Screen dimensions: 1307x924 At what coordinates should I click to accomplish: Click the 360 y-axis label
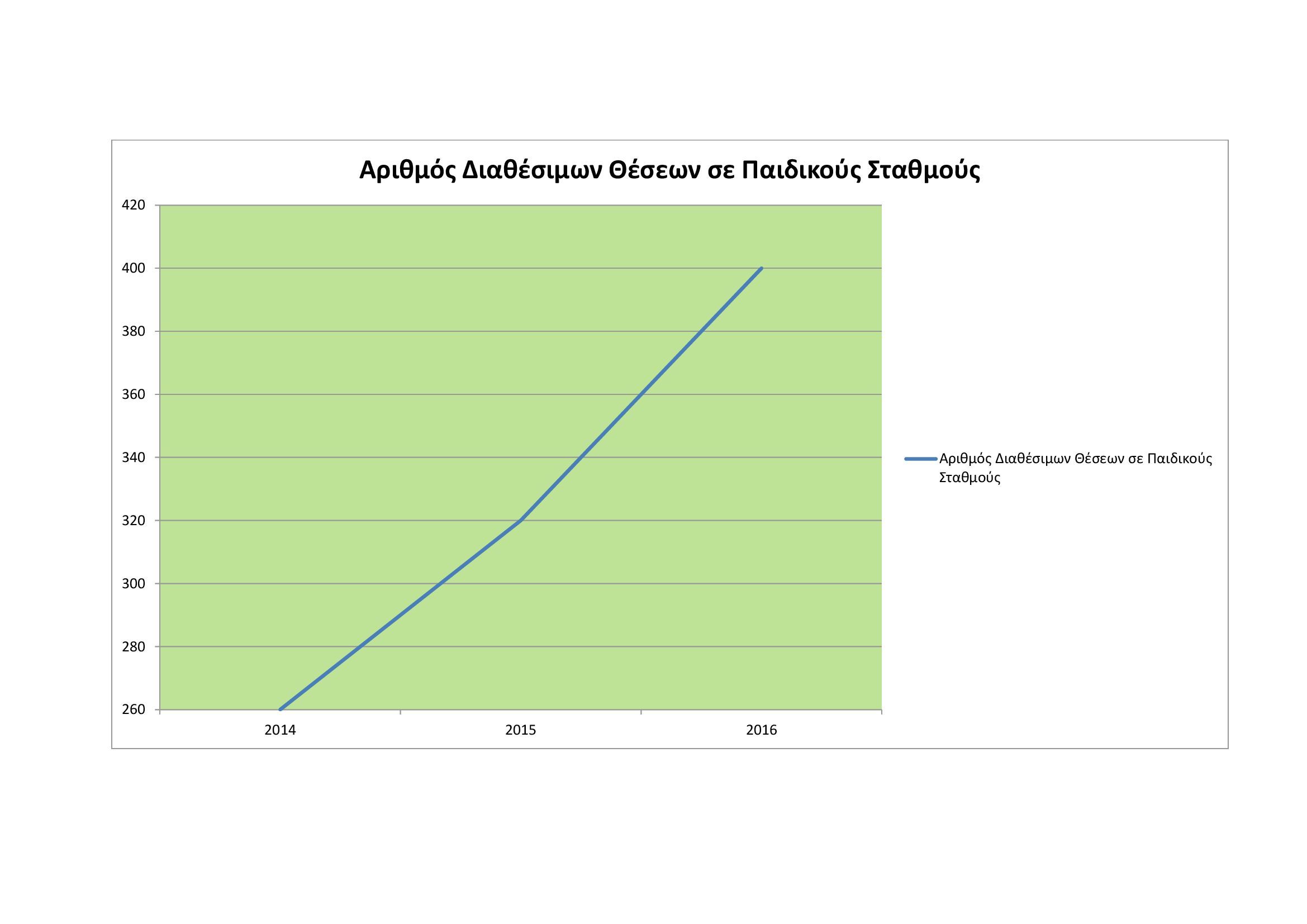[x=134, y=394]
